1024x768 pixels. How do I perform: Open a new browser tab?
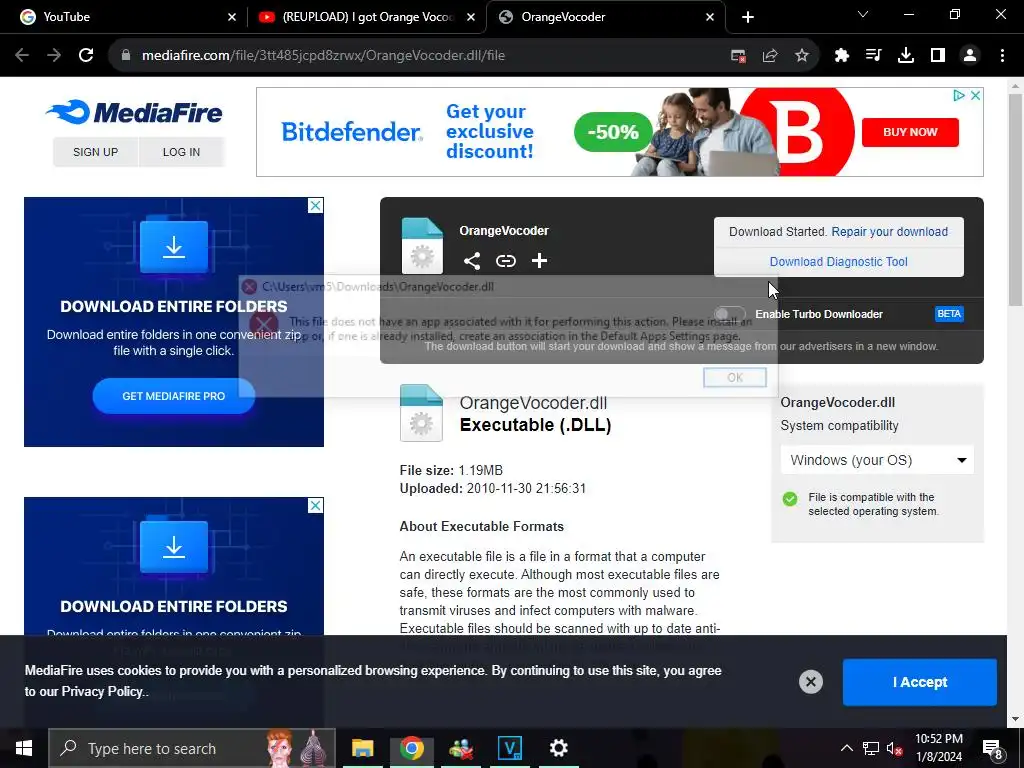(x=748, y=18)
